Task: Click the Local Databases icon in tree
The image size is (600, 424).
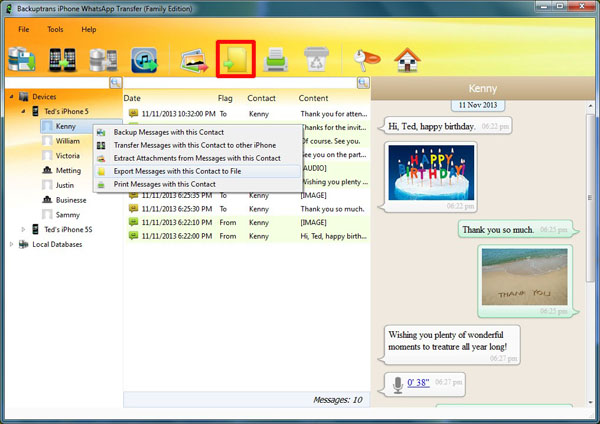Action: (24, 244)
